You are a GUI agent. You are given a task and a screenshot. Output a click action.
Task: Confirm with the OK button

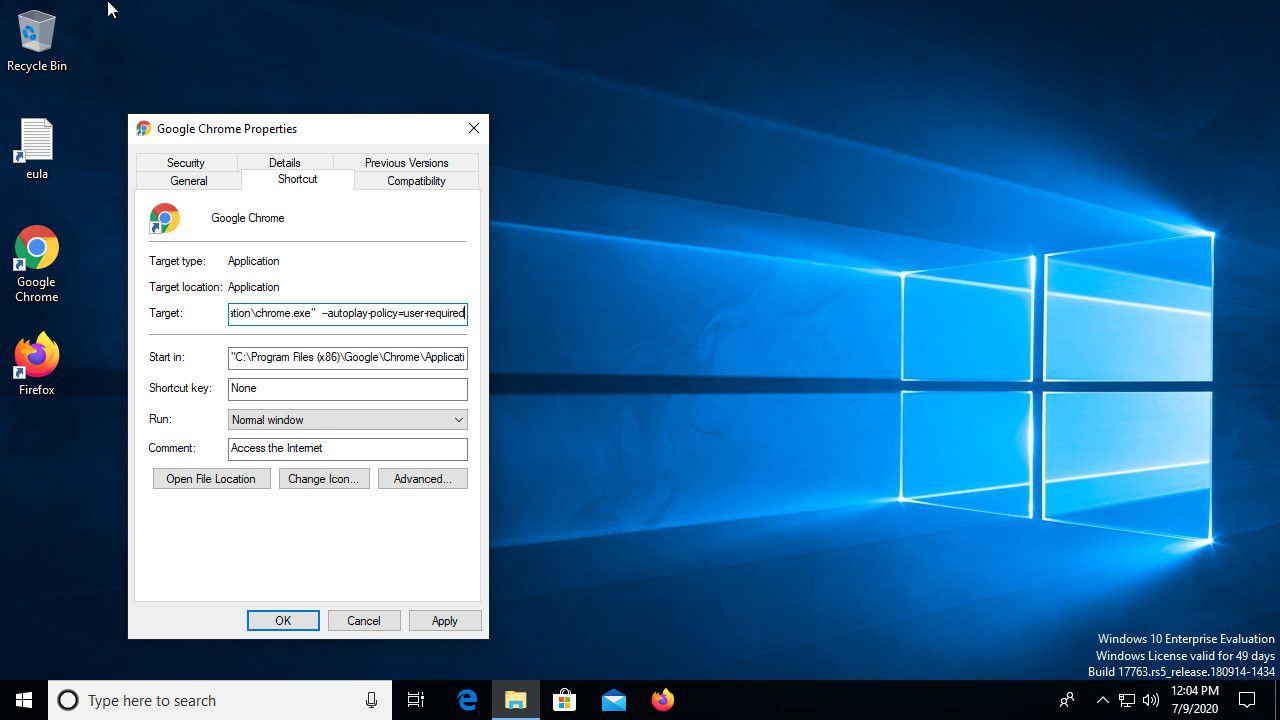pos(283,621)
